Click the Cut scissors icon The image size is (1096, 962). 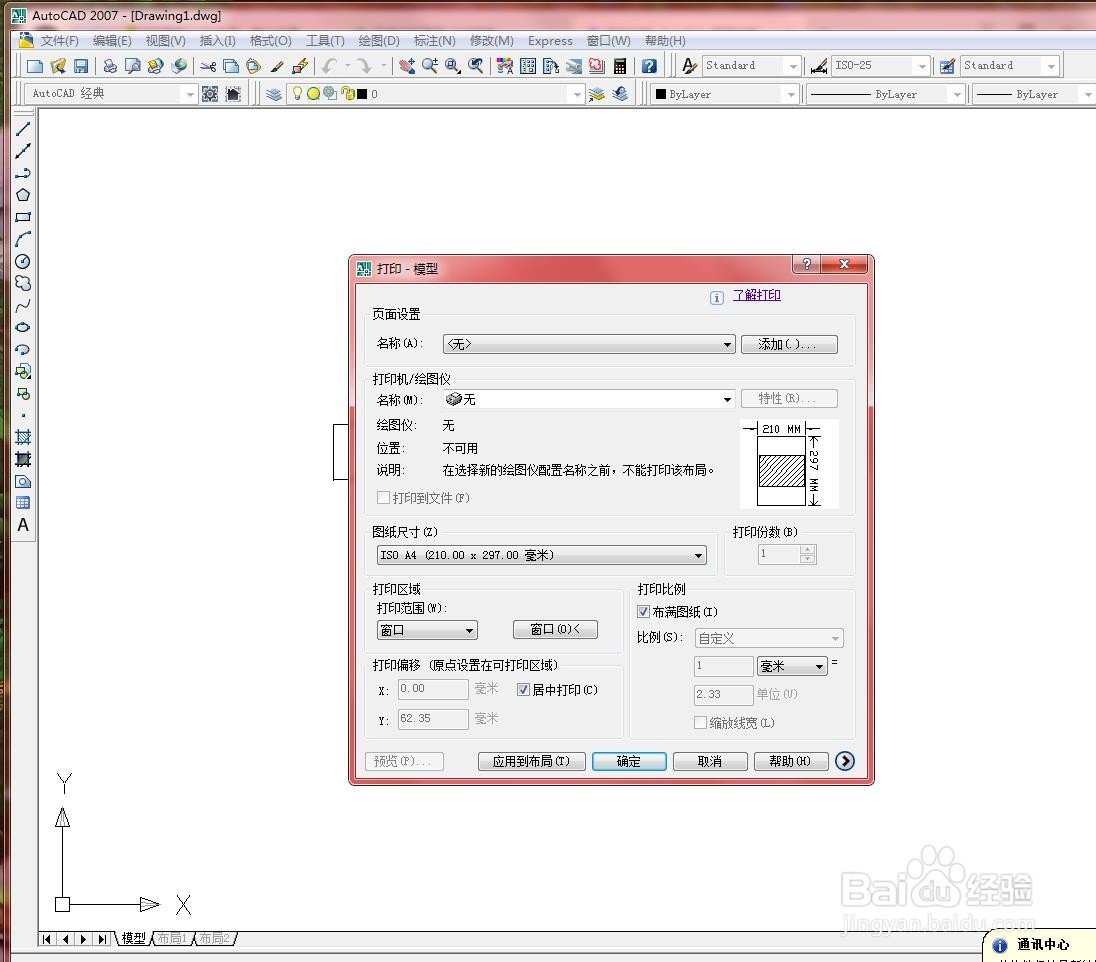208,66
